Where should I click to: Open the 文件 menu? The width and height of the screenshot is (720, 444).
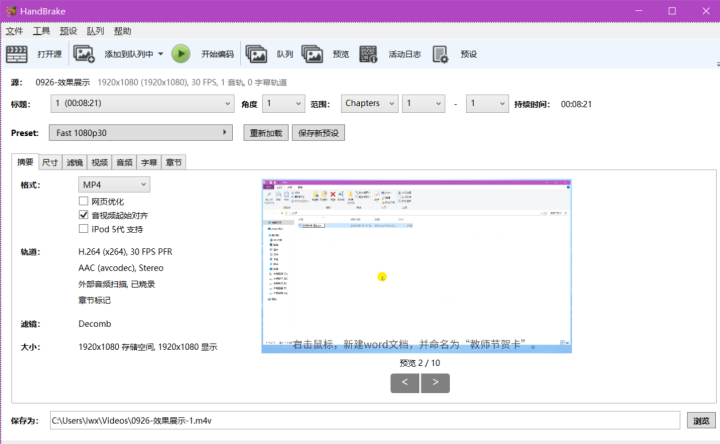pos(14,31)
